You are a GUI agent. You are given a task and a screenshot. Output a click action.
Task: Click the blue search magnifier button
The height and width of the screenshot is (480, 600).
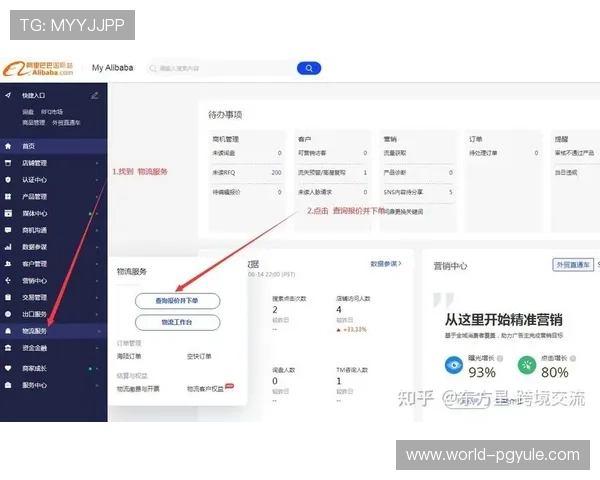309,69
